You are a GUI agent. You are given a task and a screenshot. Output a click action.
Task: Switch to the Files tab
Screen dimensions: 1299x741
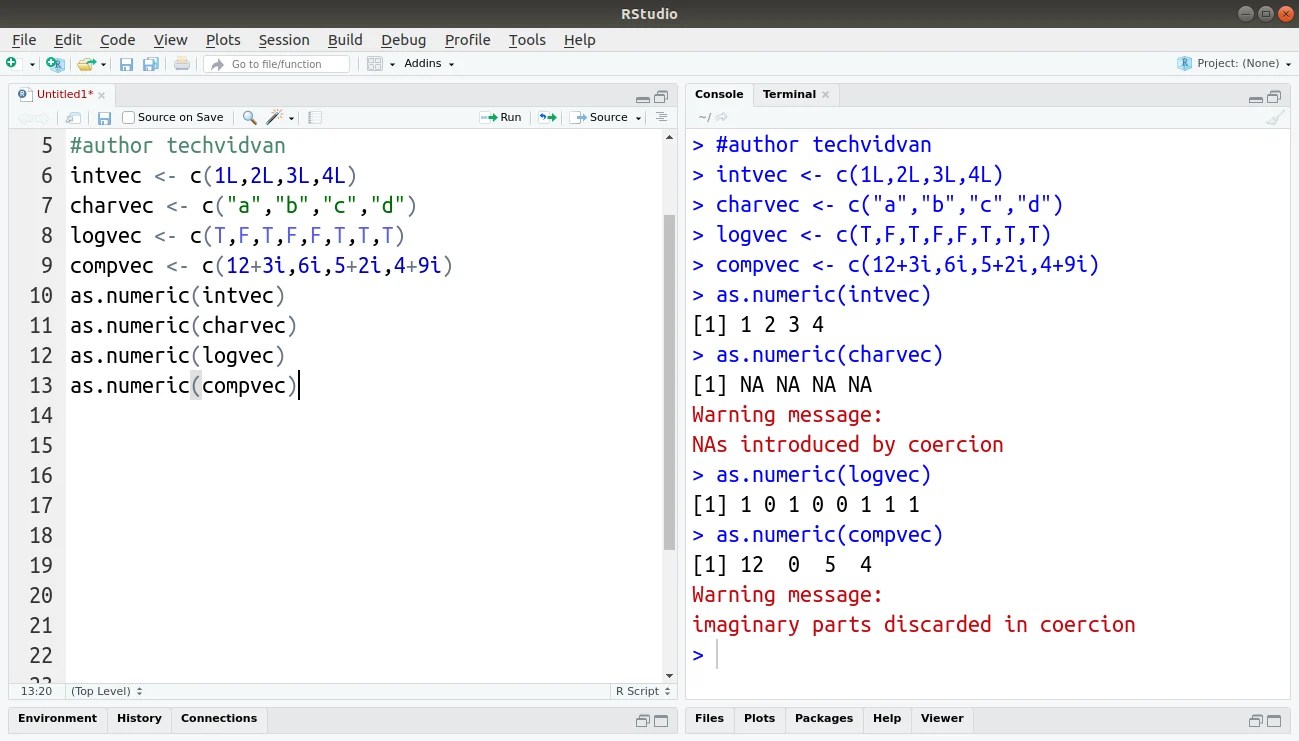[x=709, y=718]
